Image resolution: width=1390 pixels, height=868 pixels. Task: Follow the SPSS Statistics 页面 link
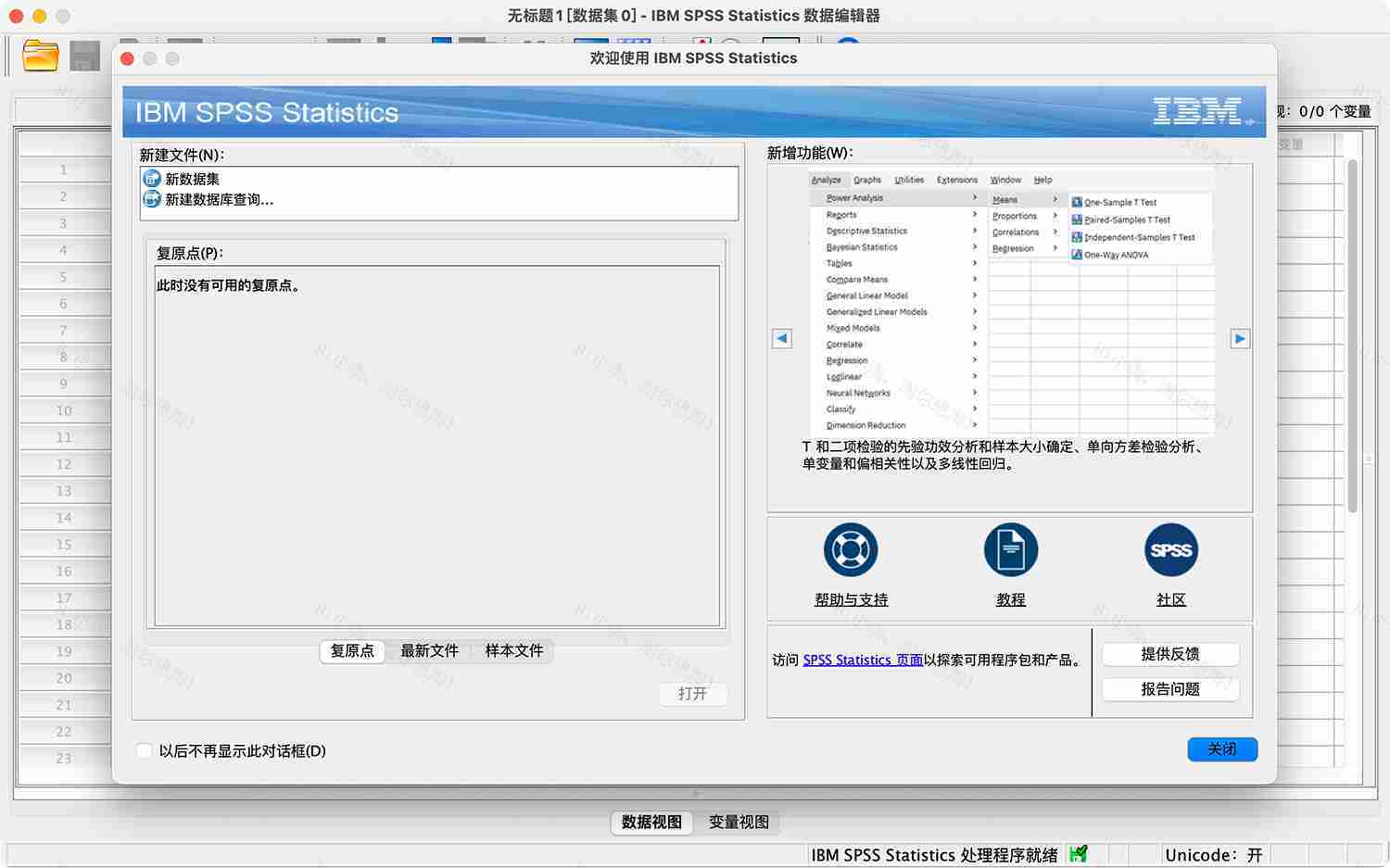coord(862,660)
